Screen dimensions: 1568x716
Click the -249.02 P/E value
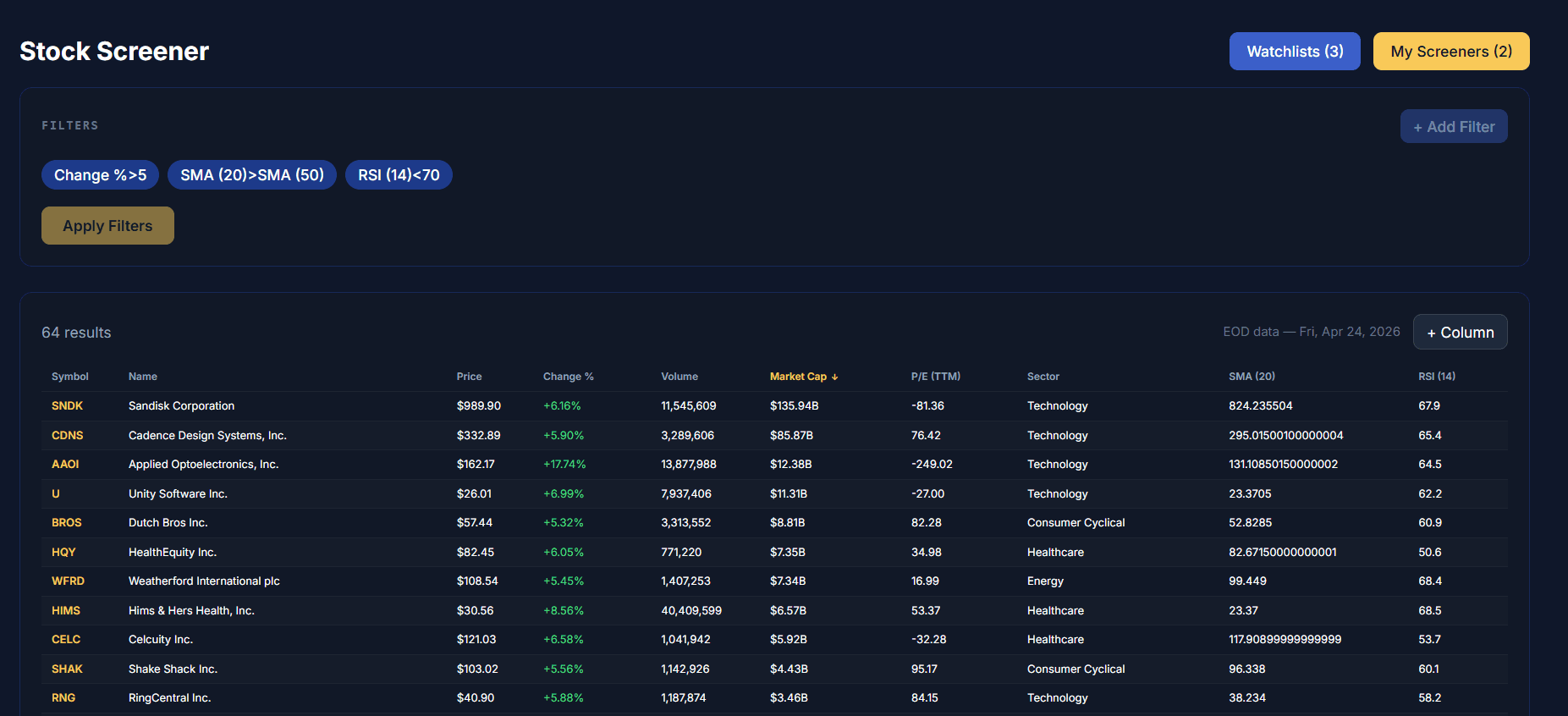click(x=932, y=465)
